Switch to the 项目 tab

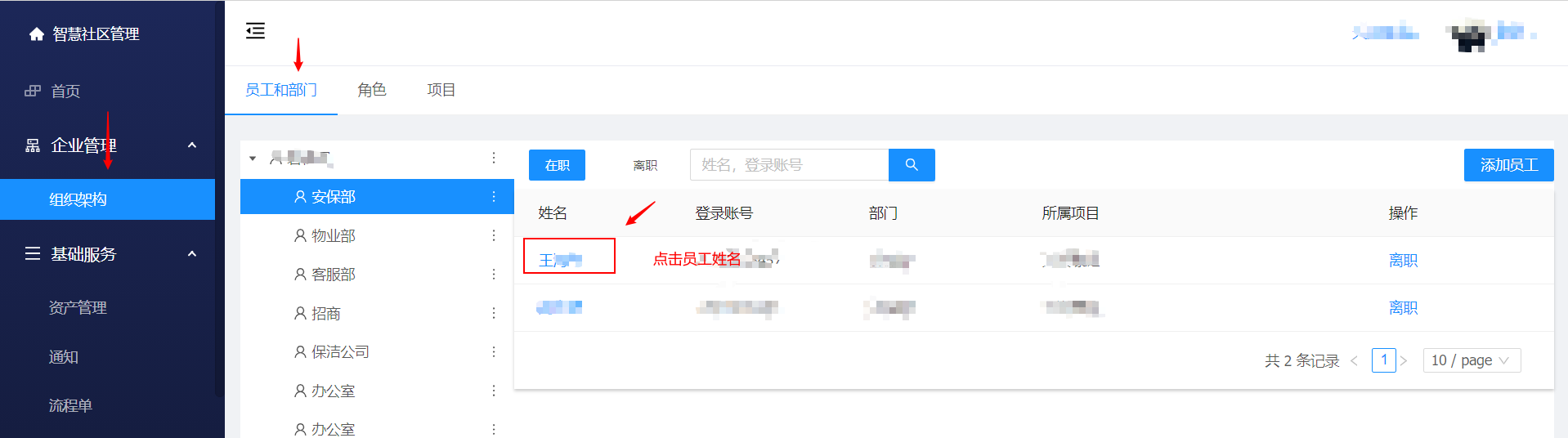[x=441, y=90]
